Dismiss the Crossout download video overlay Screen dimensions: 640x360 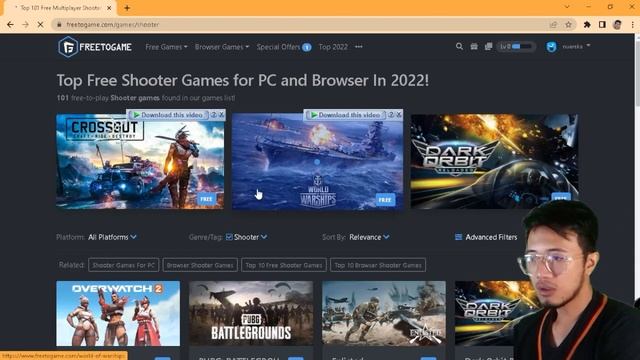coord(222,115)
